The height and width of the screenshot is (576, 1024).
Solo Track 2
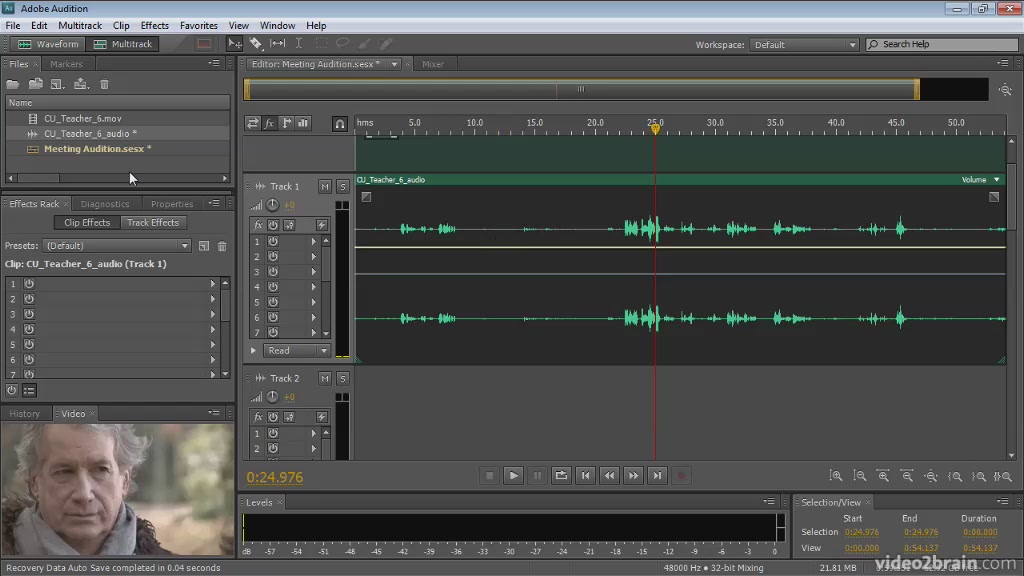tap(342, 379)
